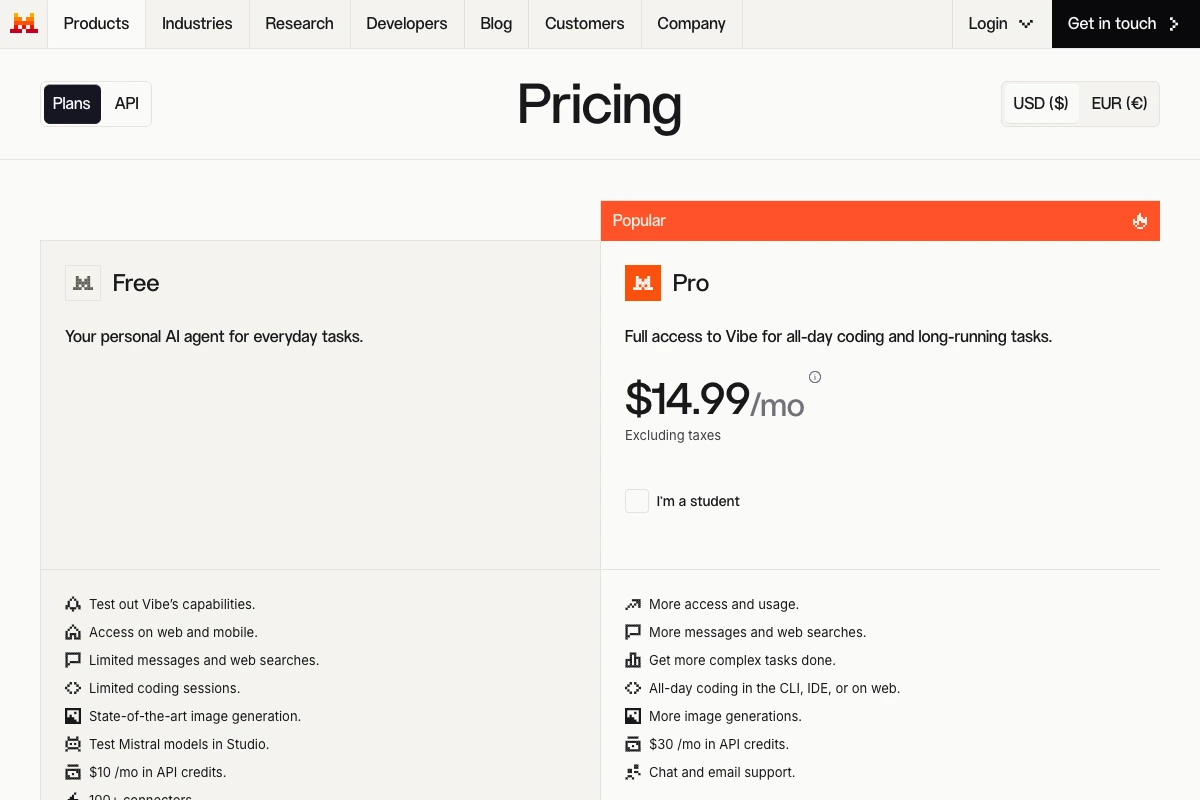
Task: Click the bar chart icon beside Get more complex tasks
Action: pyautogui.click(x=633, y=660)
